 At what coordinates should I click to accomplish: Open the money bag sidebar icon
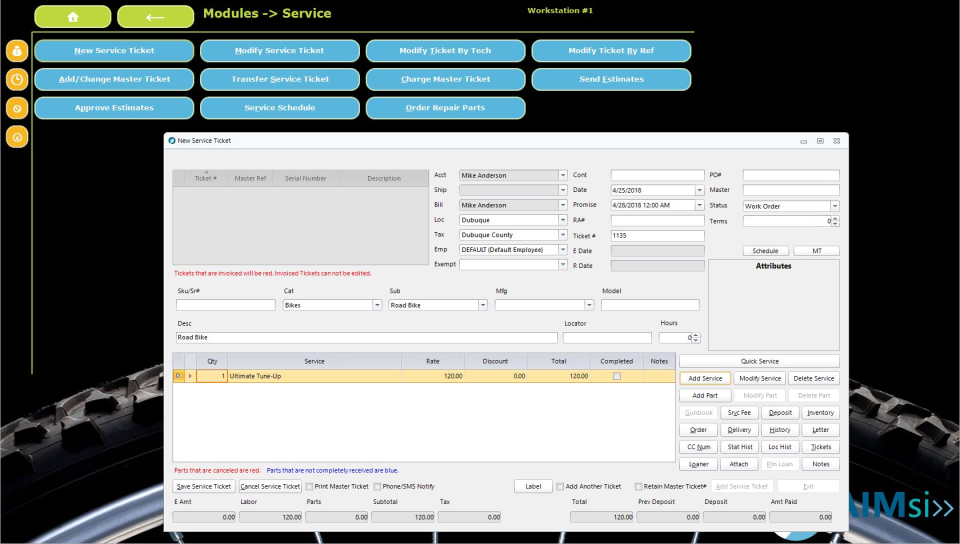pyautogui.click(x=17, y=51)
